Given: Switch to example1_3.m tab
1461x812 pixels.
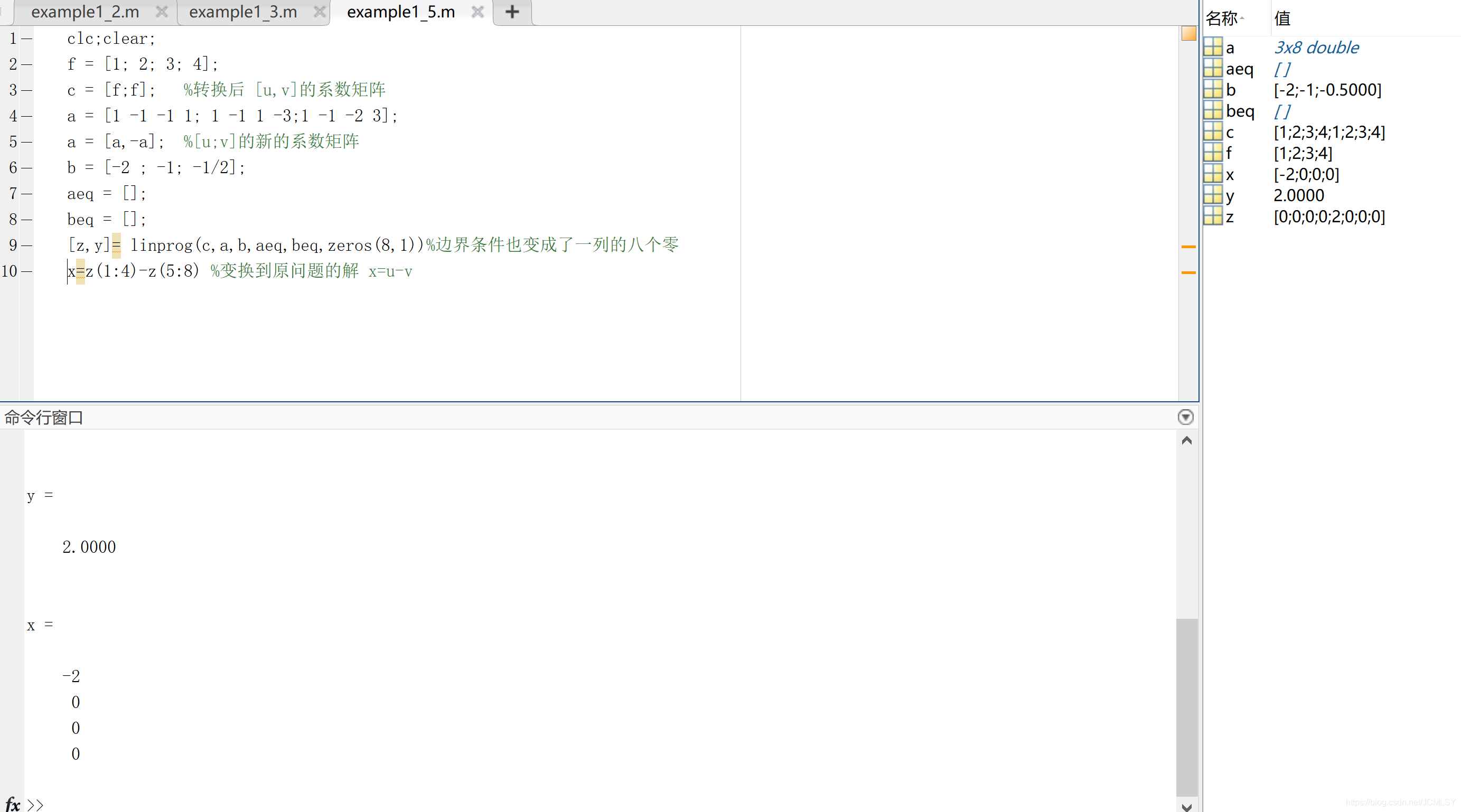Looking at the screenshot, I should point(243,12).
